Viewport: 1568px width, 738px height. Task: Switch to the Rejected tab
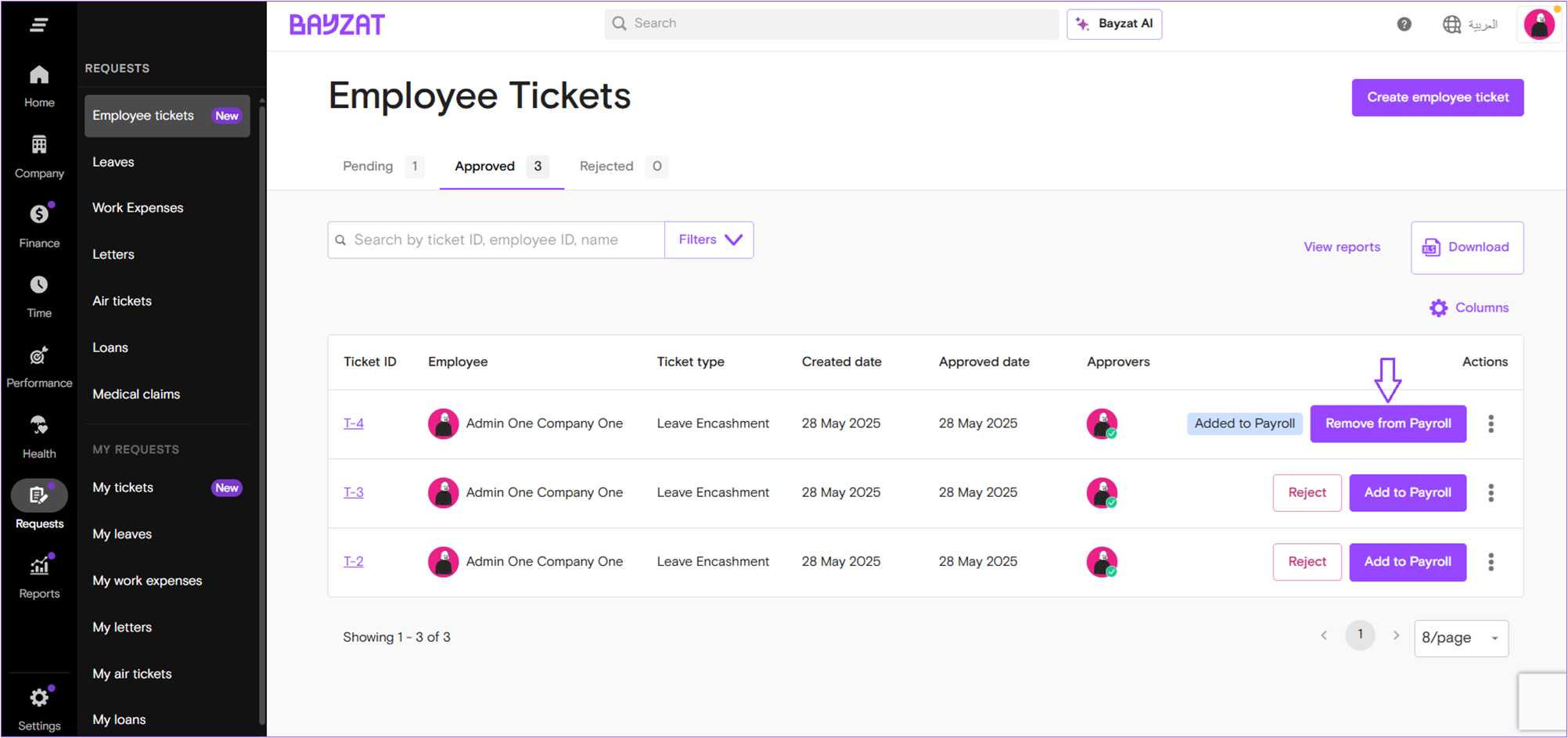pyautogui.click(x=606, y=166)
